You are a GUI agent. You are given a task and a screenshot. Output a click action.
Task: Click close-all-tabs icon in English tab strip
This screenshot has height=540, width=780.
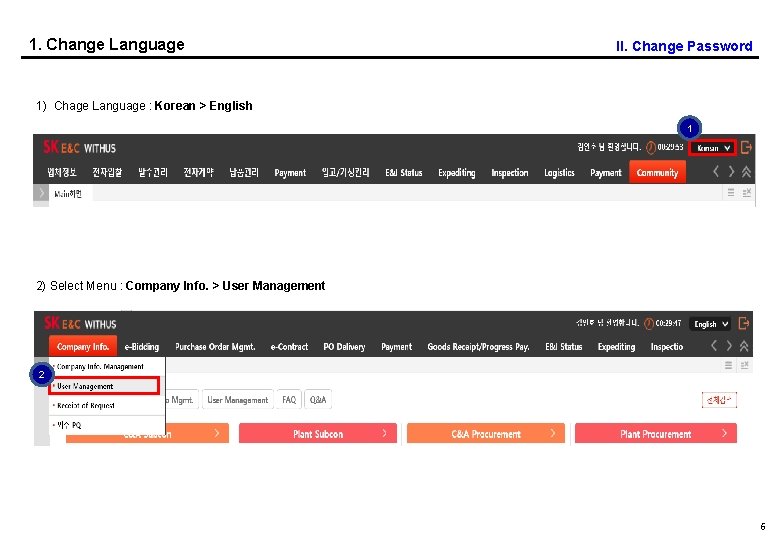[744, 365]
